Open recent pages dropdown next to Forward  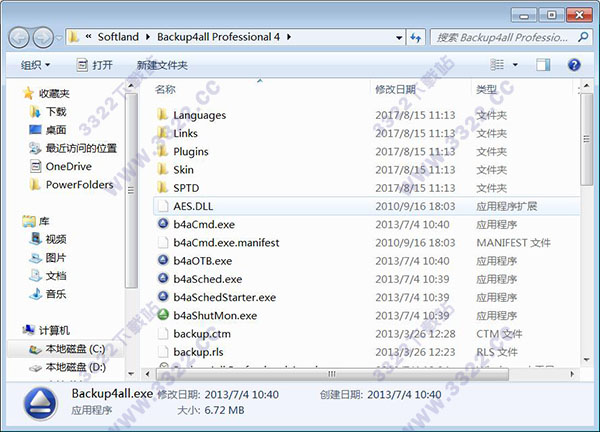click(x=59, y=37)
